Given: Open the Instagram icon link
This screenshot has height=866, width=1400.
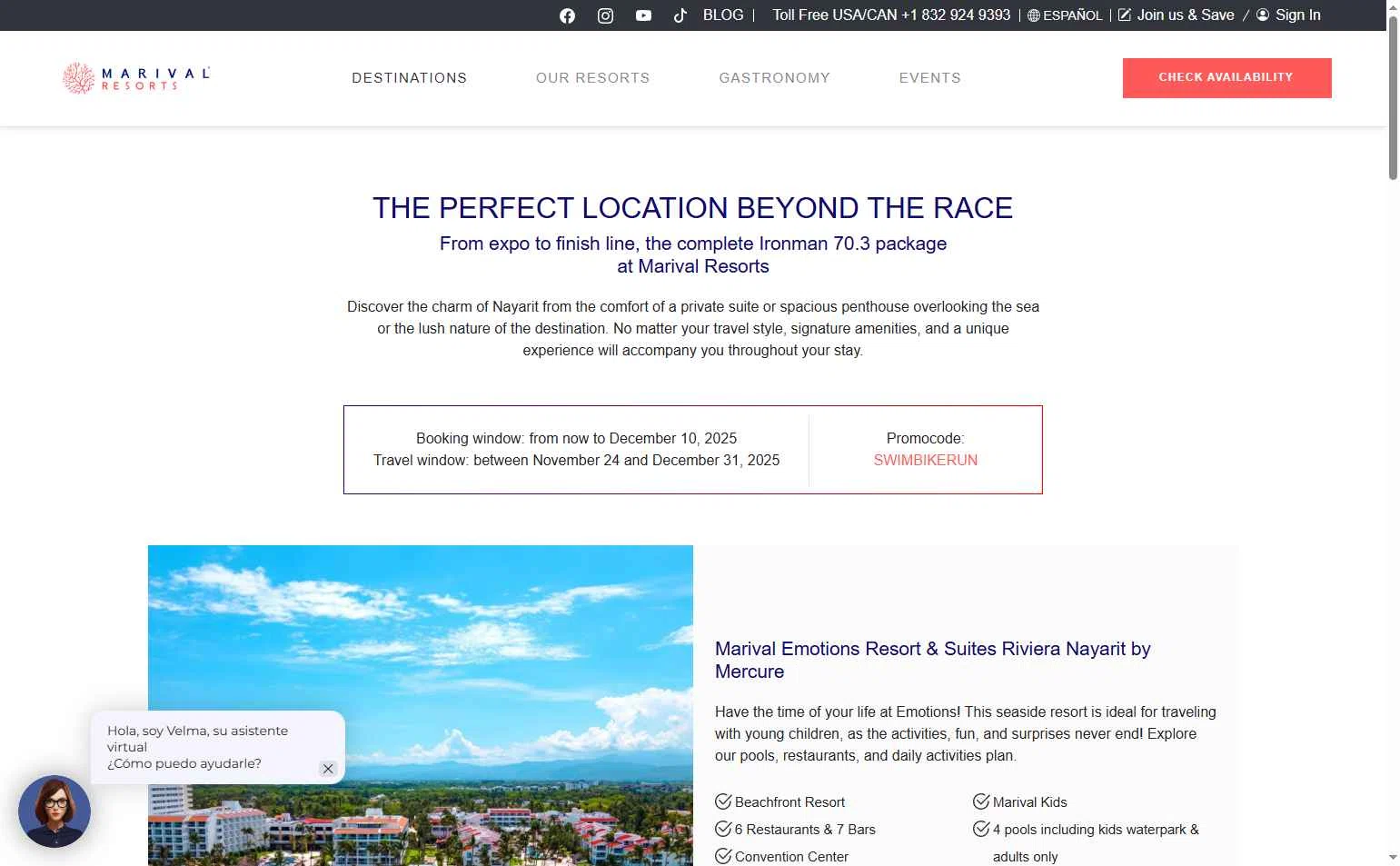Looking at the screenshot, I should (605, 15).
